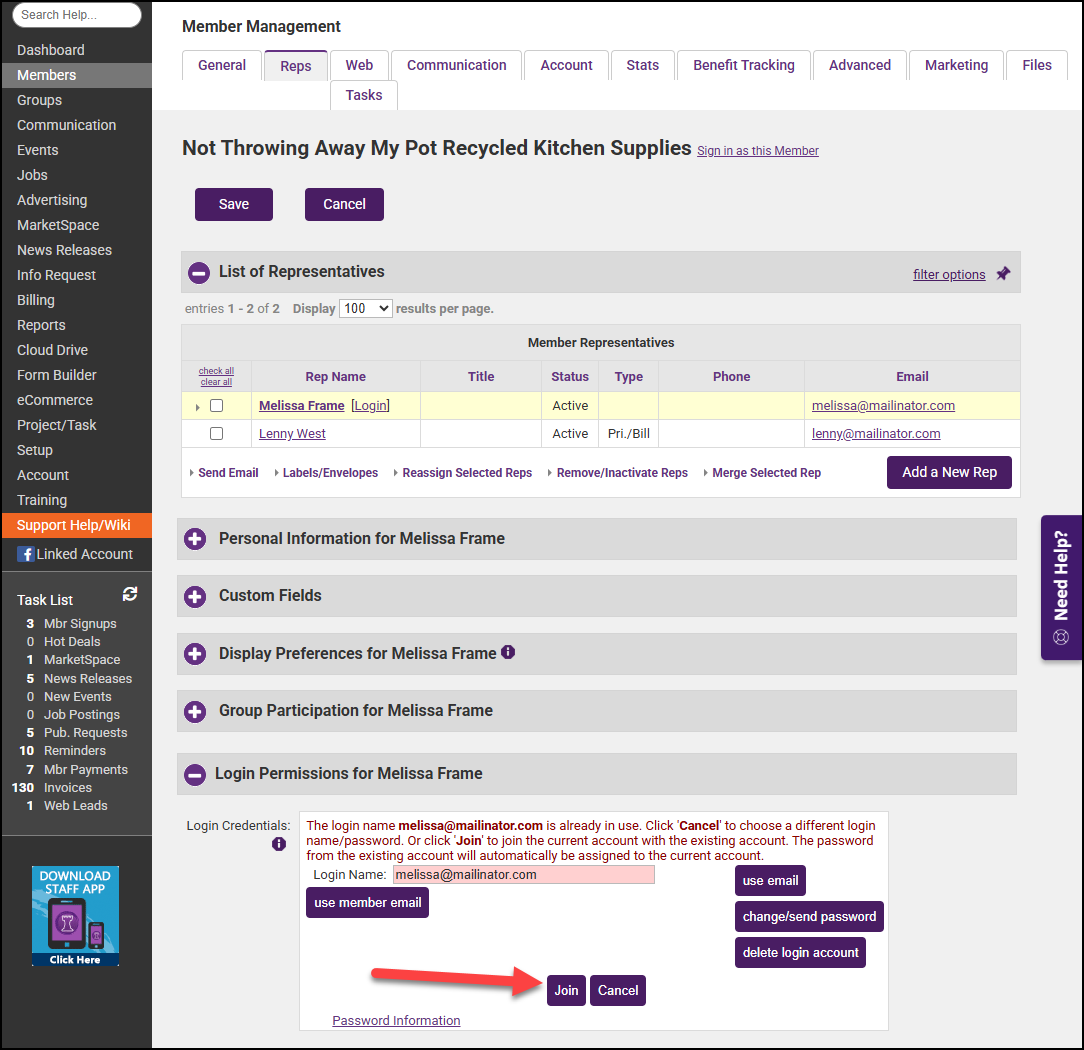Viewport: 1084px width, 1050px height.
Task: Open the Files tab
Action: (1036, 65)
